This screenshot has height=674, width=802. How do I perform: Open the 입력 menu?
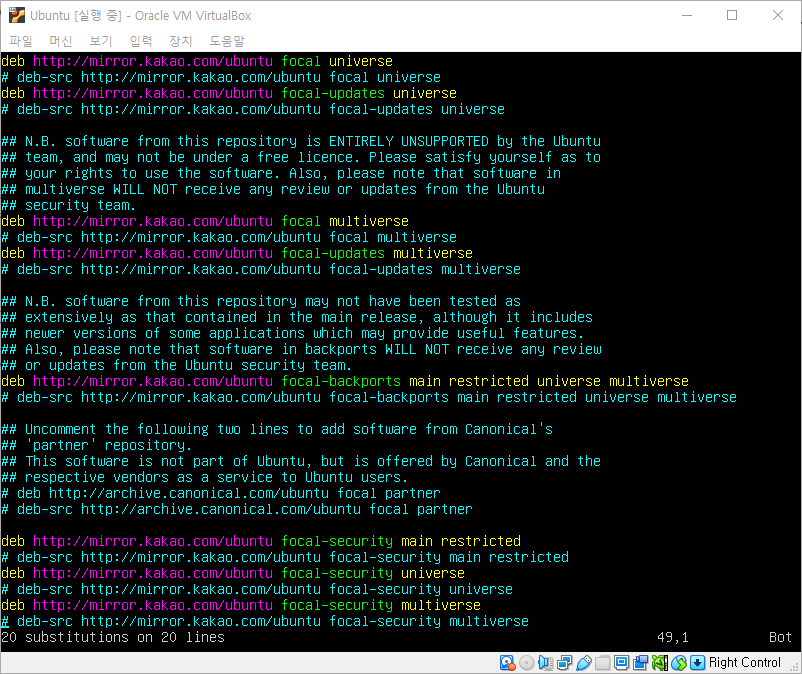coord(141,41)
